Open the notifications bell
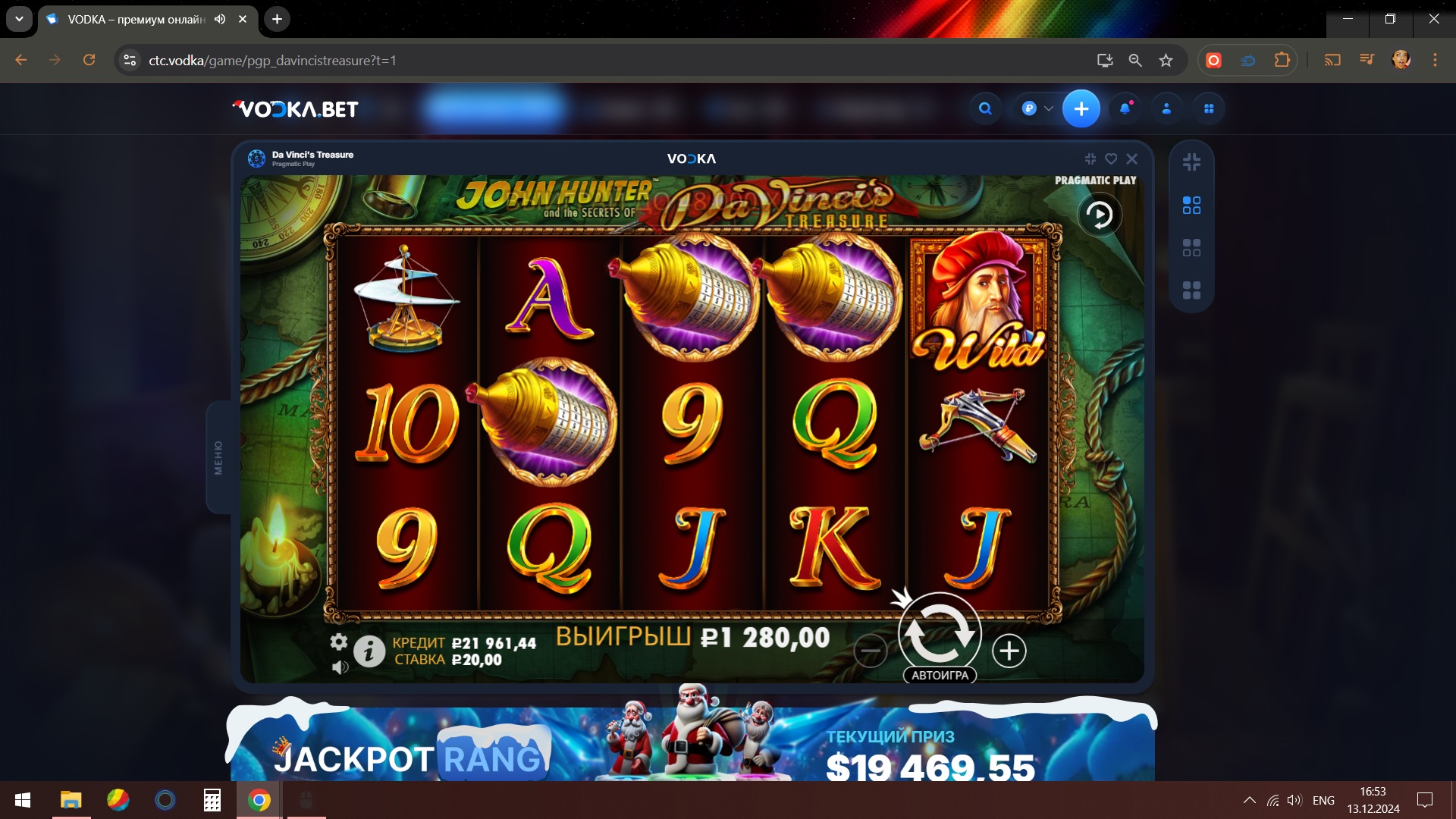The image size is (1456, 819). 1125,108
